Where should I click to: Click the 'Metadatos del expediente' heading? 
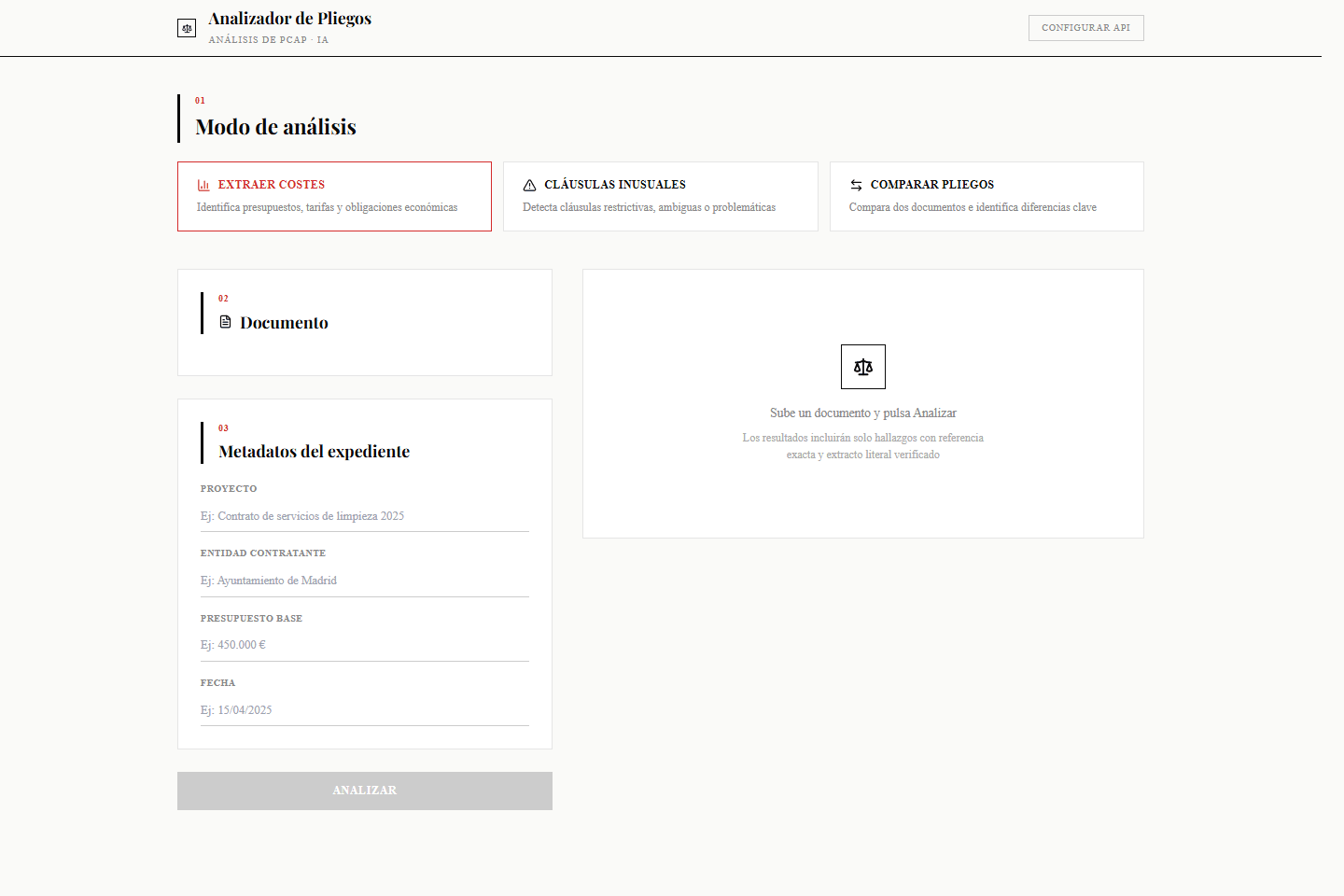point(315,452)
